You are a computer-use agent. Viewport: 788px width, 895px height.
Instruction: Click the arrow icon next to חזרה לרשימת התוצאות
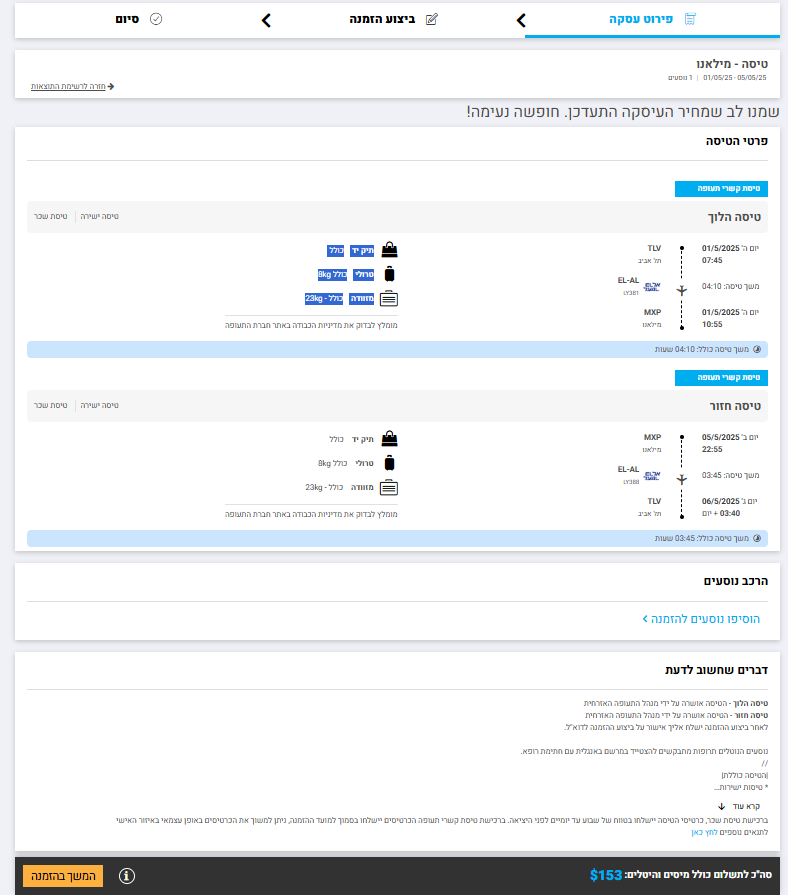[x=111, y=86]
